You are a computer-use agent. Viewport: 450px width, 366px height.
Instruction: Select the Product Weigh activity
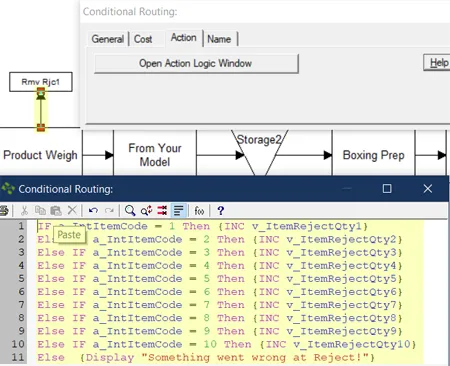[40, 155]
